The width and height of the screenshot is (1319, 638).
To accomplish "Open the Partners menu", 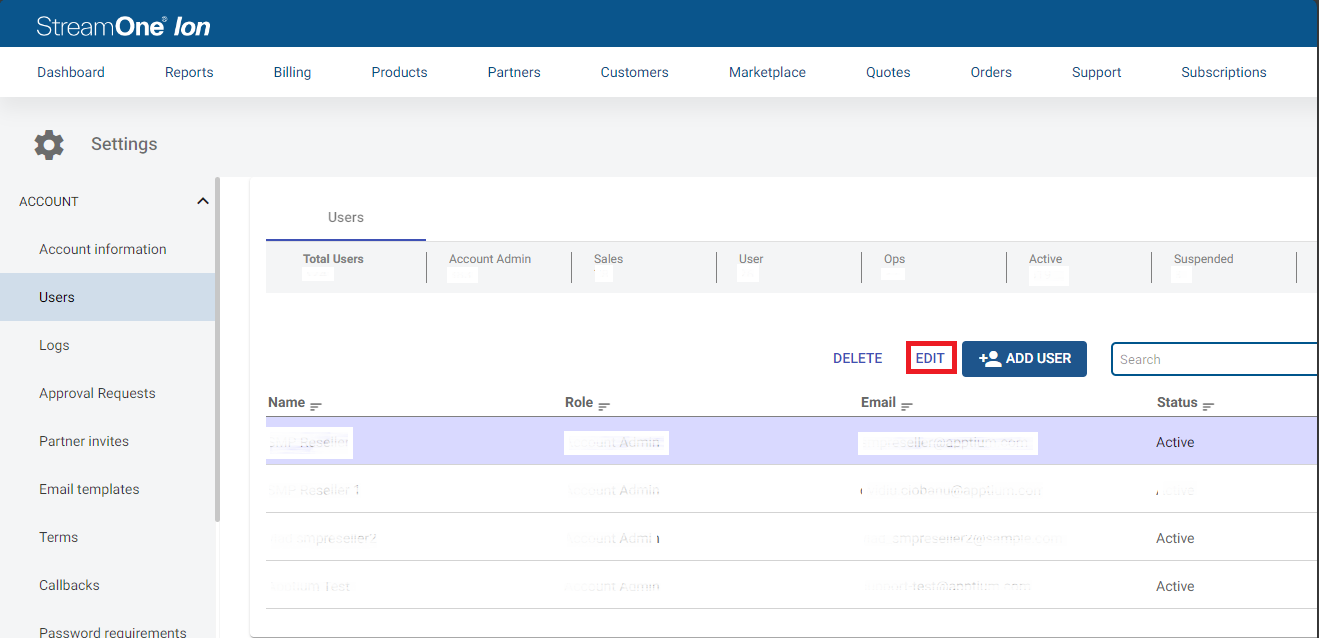I will tap(514, 72).
